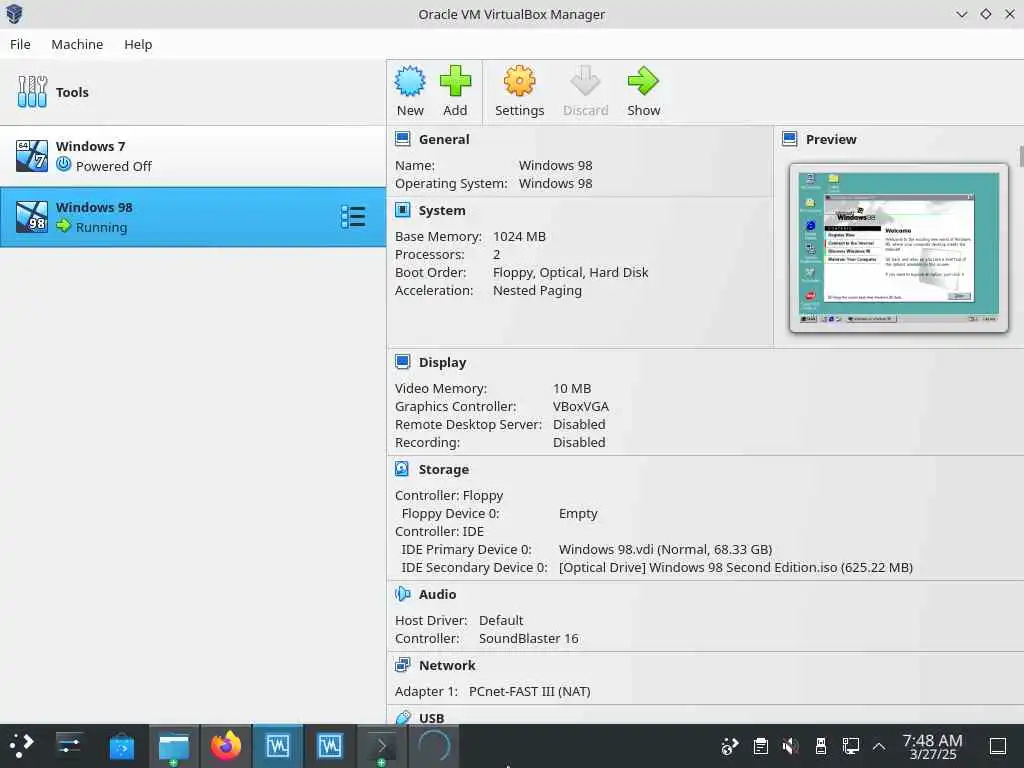
Task: Click the Video Memory 10 MB value
Action: (x=571, y=389)
